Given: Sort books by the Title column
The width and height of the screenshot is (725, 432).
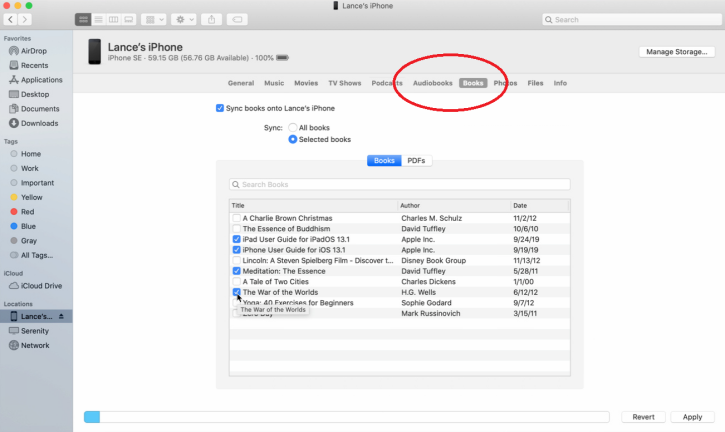Looking at the screenshot, I should coord(313,205).
